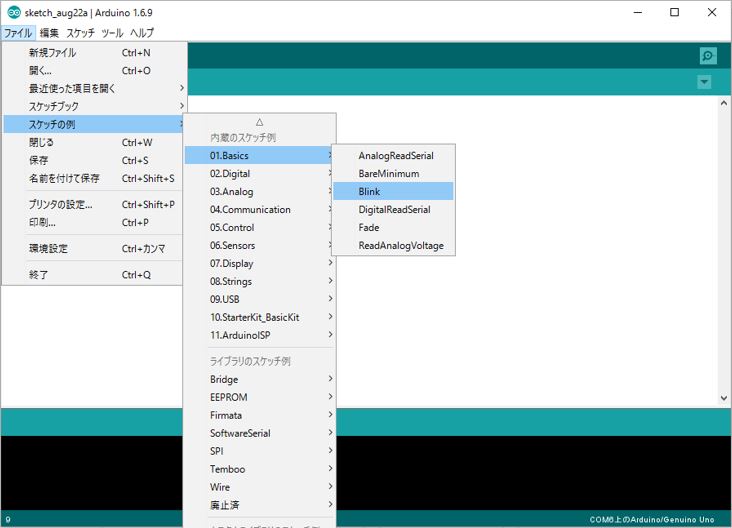Select 新規ファイル menu entry

click(93, 53)
